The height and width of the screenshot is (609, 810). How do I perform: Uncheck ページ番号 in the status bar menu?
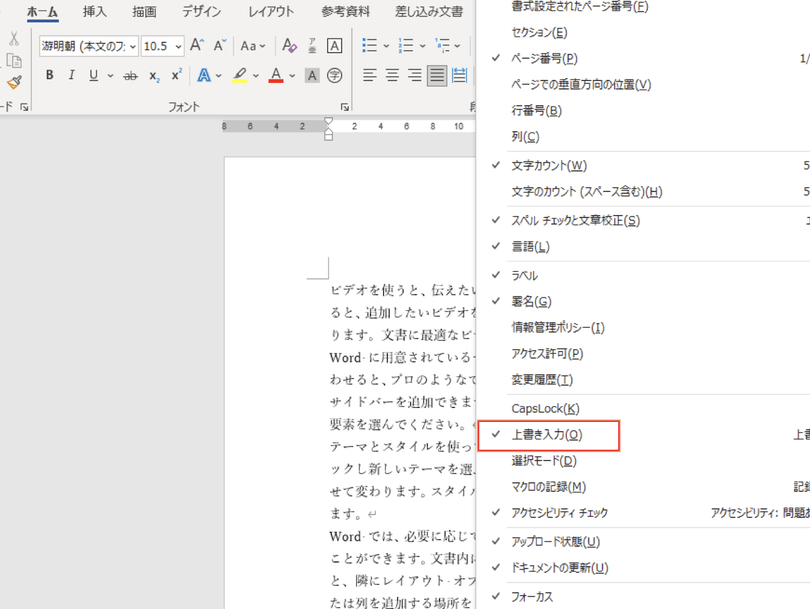coord(544,59)
